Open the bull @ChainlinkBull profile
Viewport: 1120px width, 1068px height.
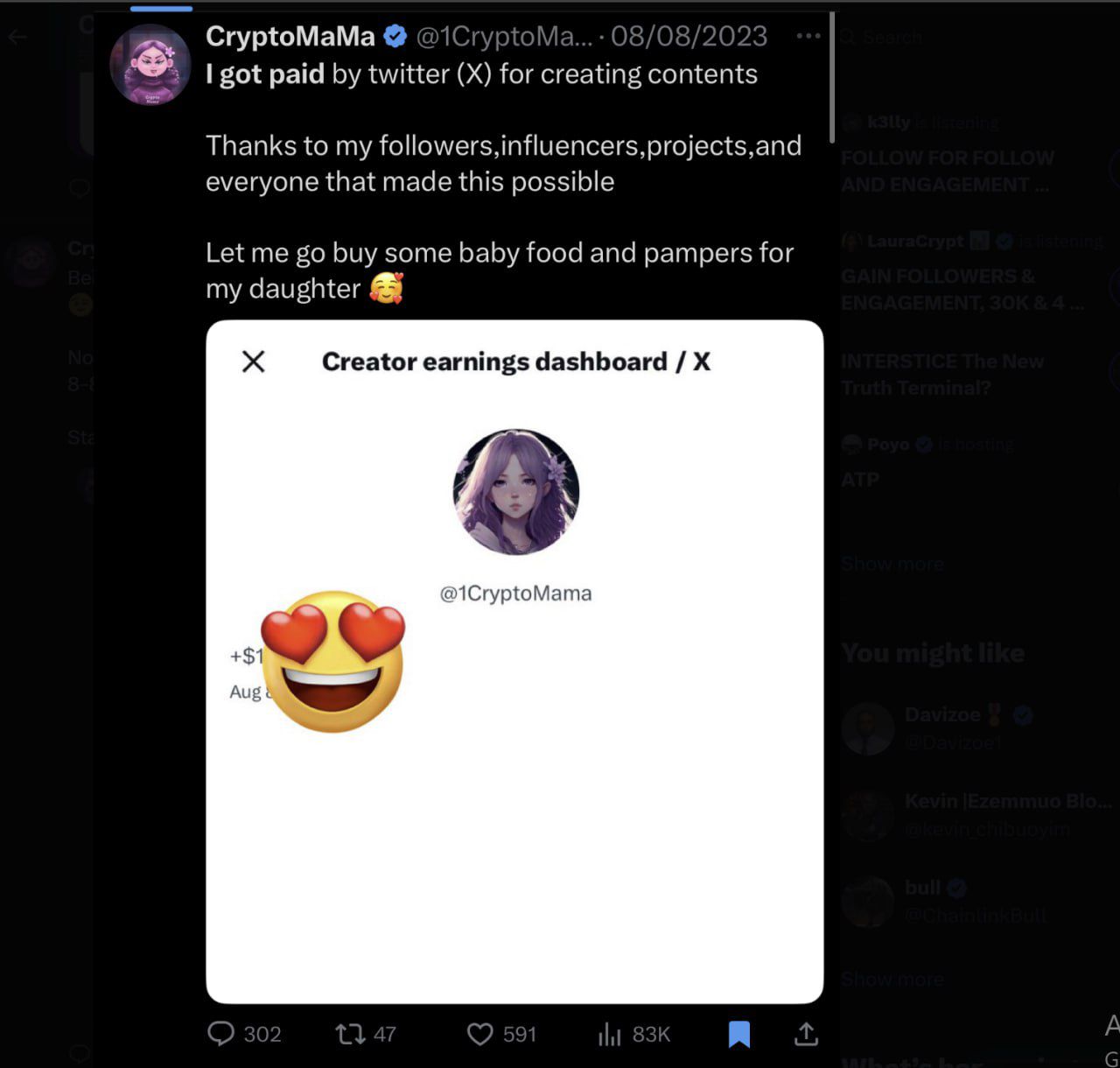tap(923, 888)
